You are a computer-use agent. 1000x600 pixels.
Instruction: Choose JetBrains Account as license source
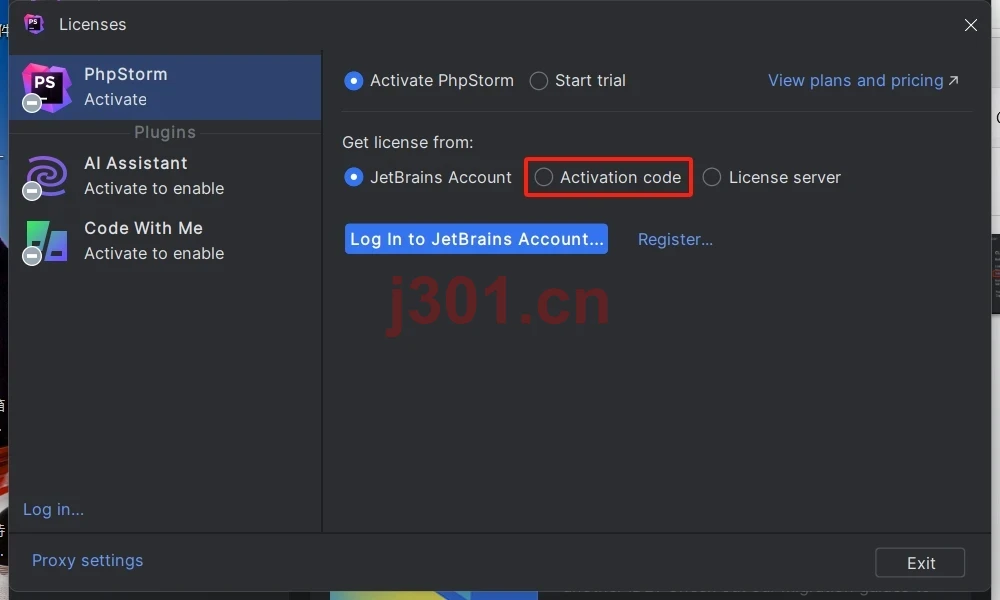click(x=353, y=177)
